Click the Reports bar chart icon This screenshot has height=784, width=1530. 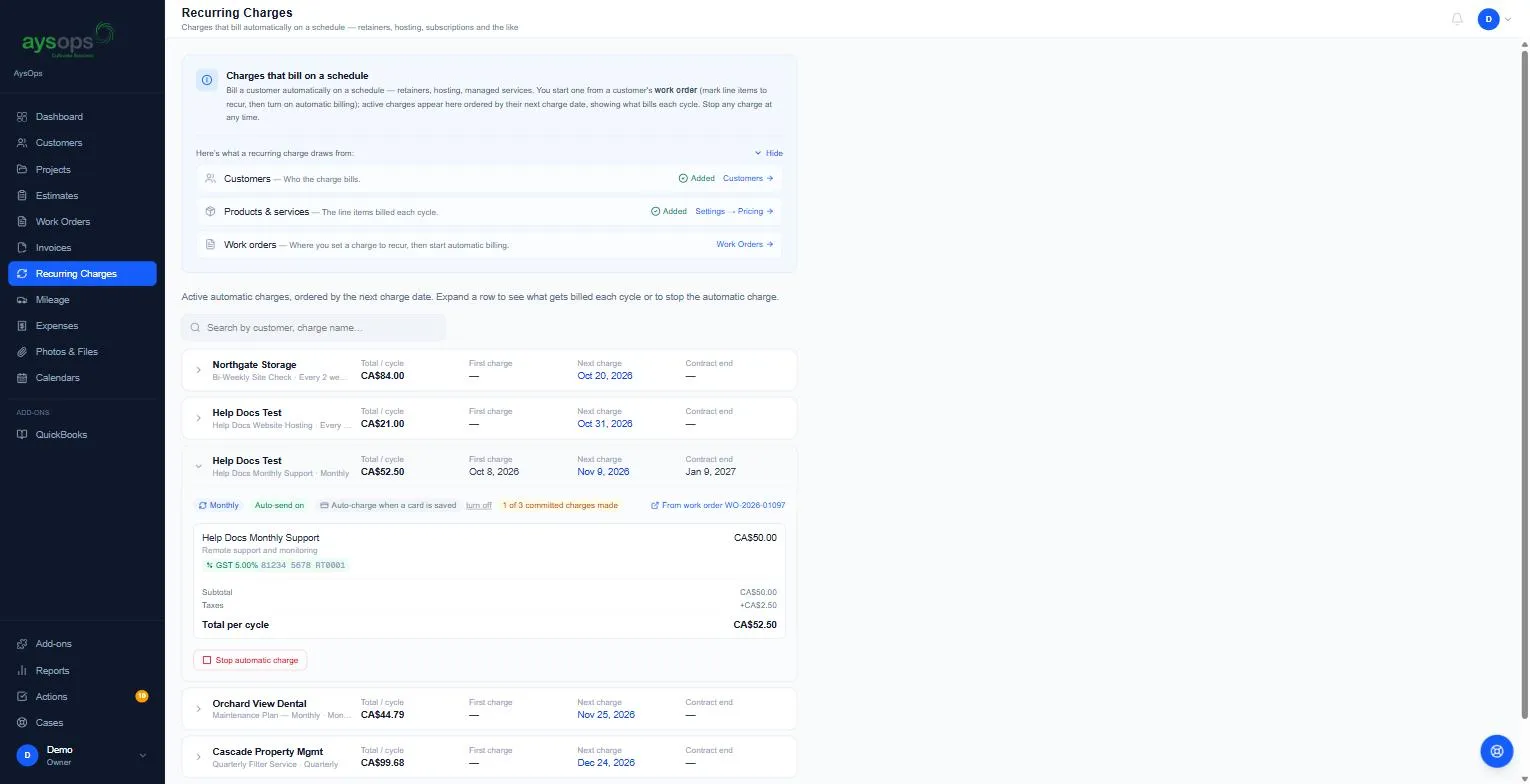pyautogui.click(x=22, y=671)
